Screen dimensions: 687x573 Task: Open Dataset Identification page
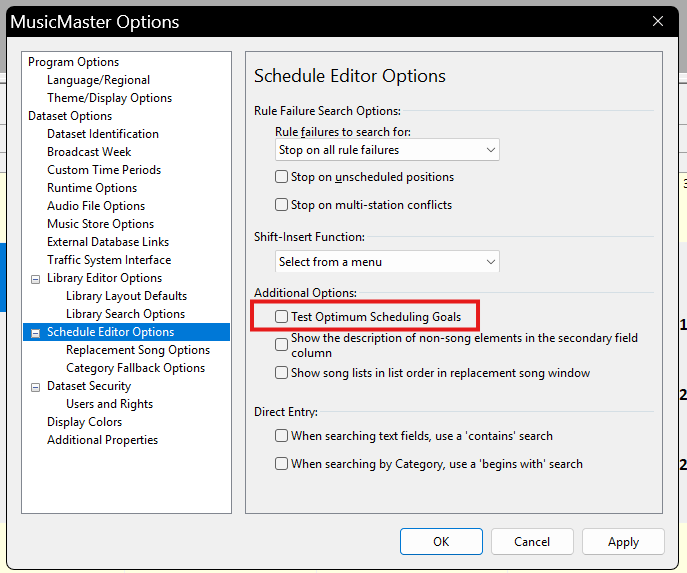coord(103,134)
